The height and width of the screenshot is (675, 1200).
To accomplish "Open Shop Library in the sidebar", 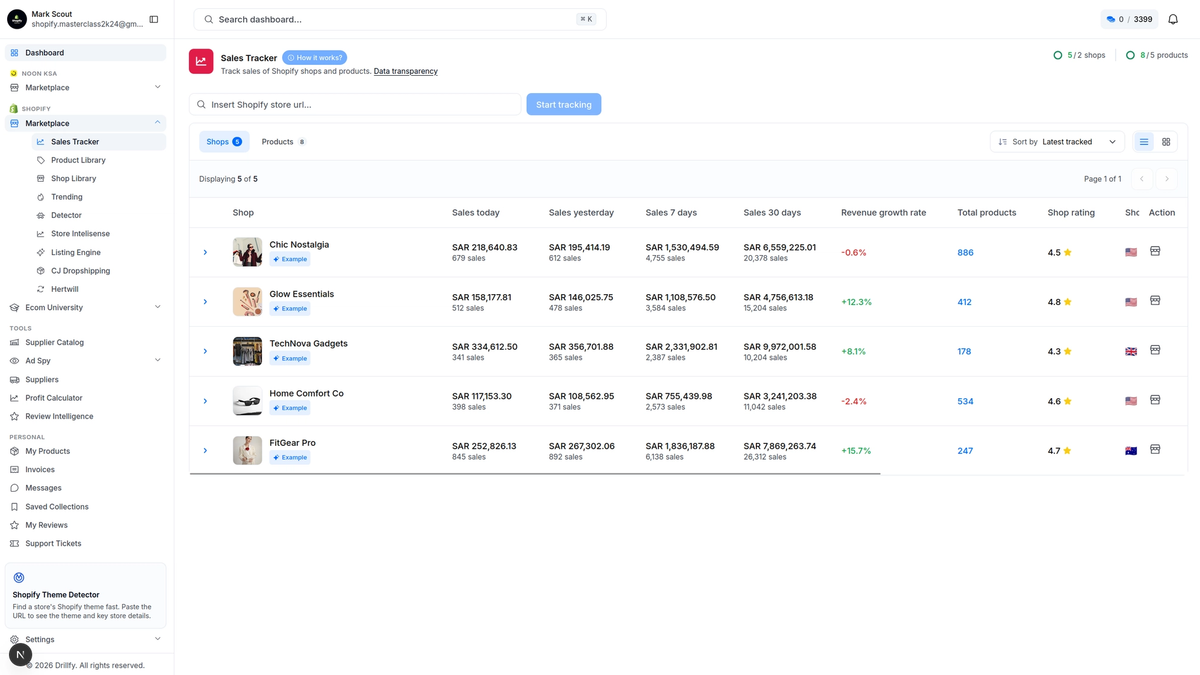I will [74, 178].
